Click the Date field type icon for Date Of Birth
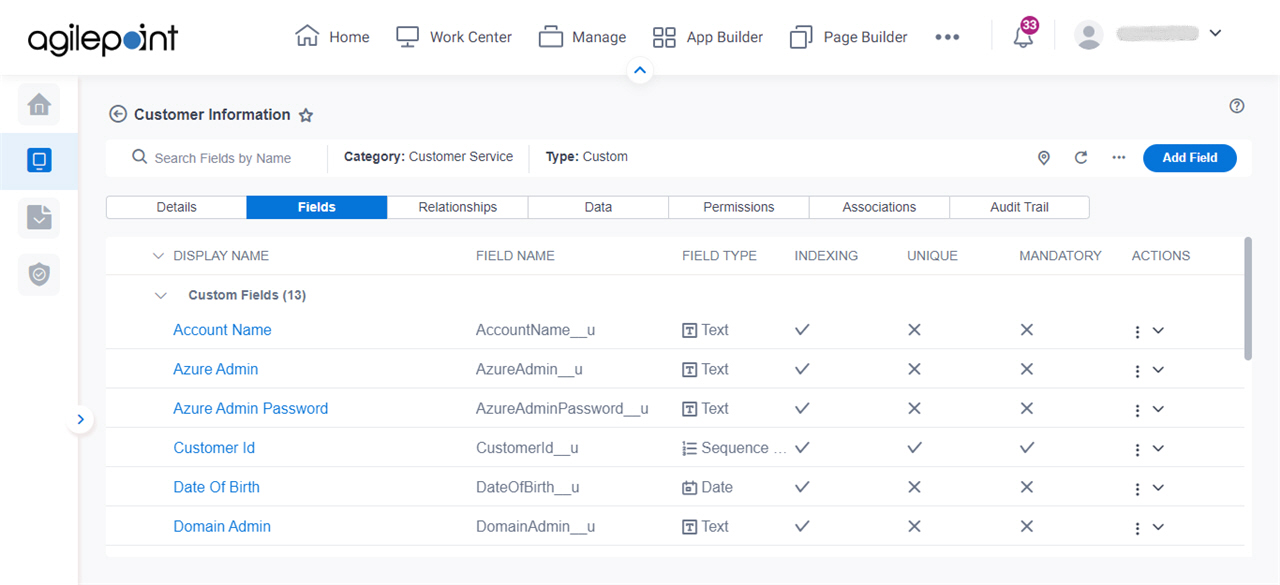This screenshot has height=585, width=1280. tap(689, 488)
